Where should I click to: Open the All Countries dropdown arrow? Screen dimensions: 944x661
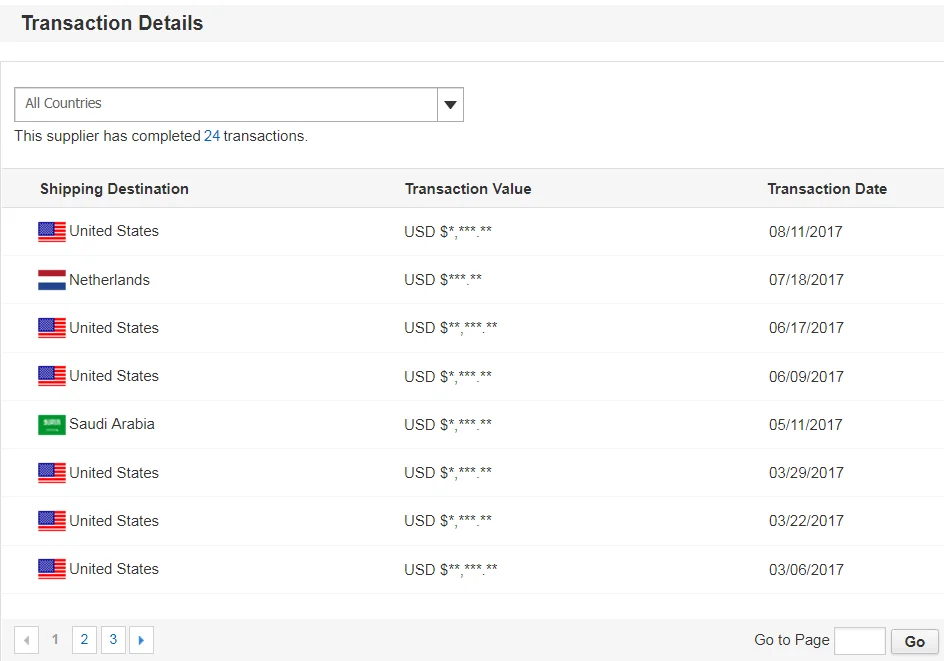coord(450,104)
